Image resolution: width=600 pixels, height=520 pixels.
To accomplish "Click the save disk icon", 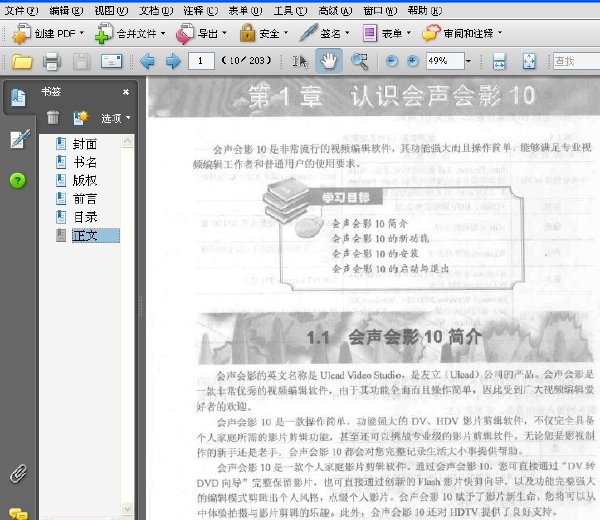I will (x=82, y=61).
